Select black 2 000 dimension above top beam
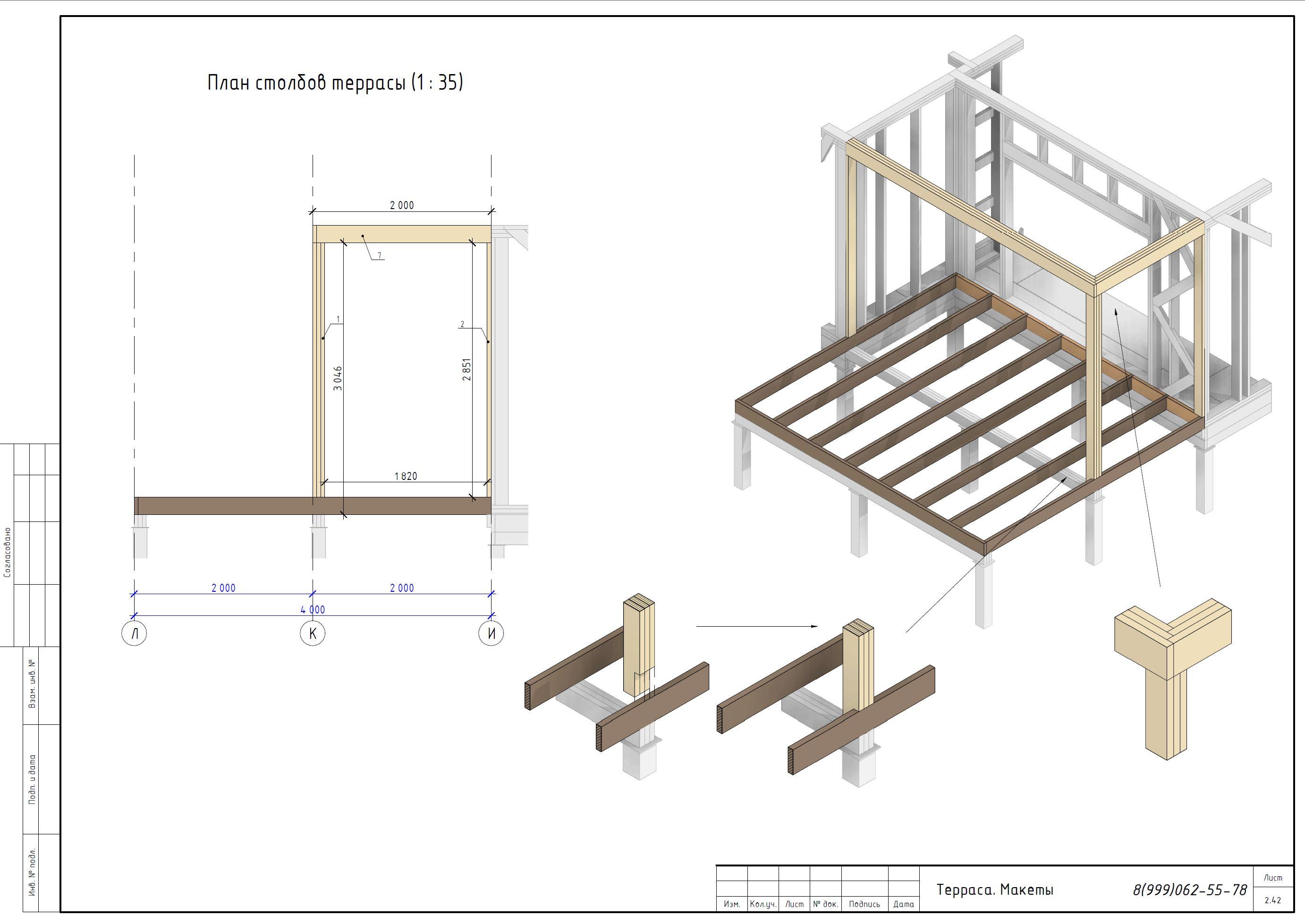The height and width of the screenshot is (924, 1305). 402,205
